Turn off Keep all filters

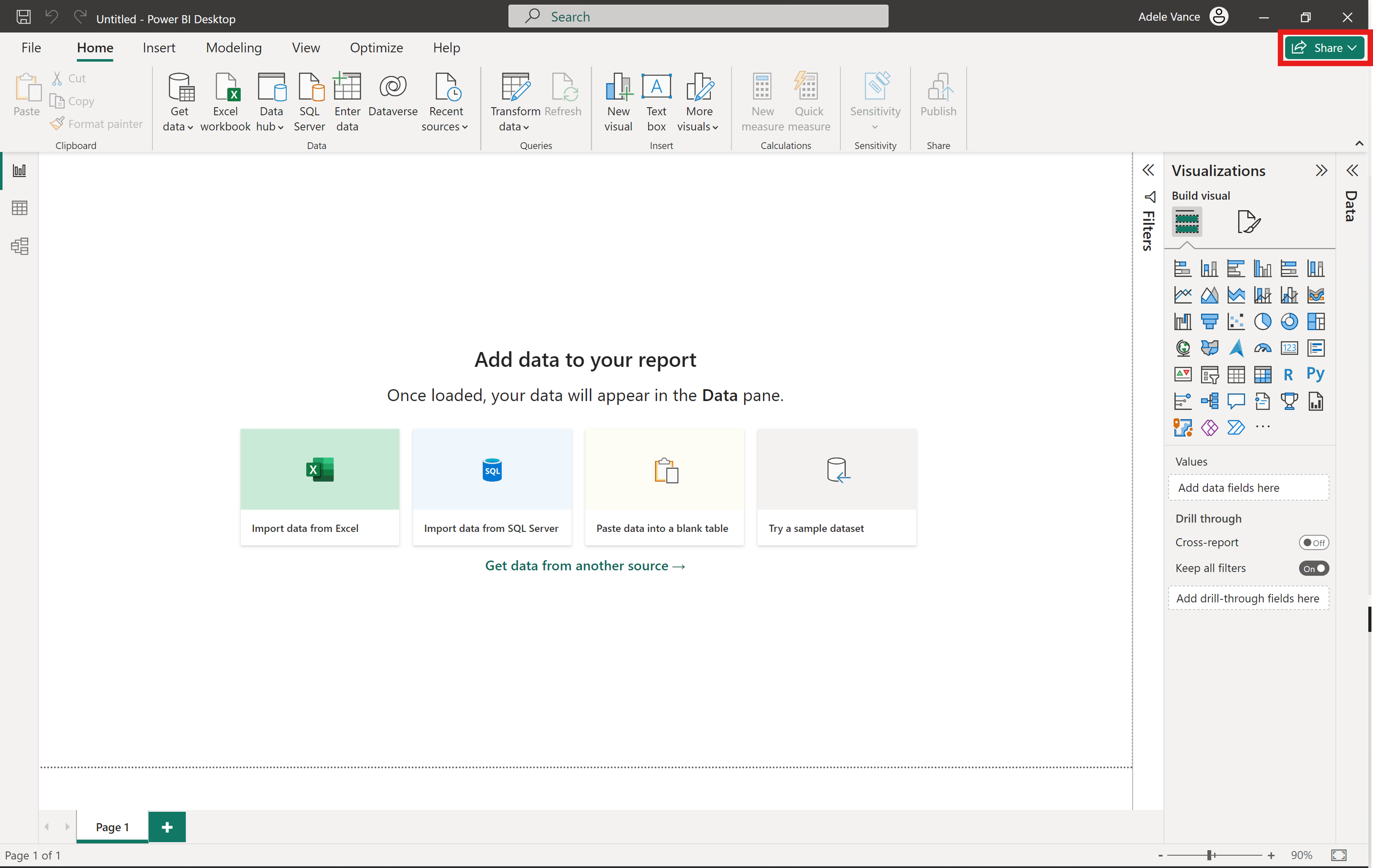pos(1314,568)
